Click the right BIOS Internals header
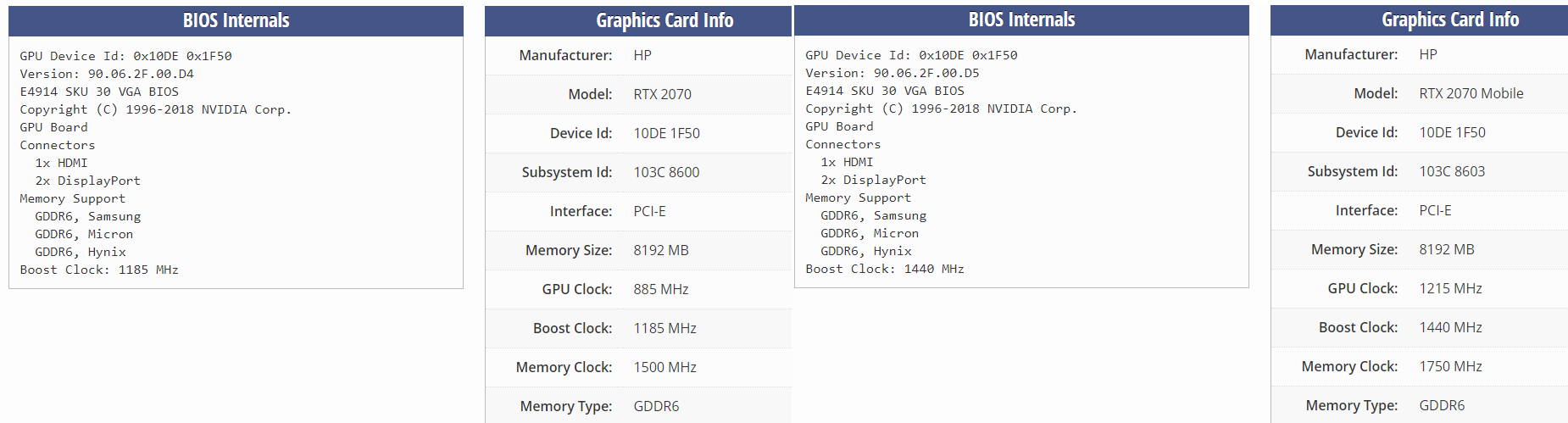The height and width of the screenshot is (423, 1568). pyautogui.click(x=1021, y=20)
